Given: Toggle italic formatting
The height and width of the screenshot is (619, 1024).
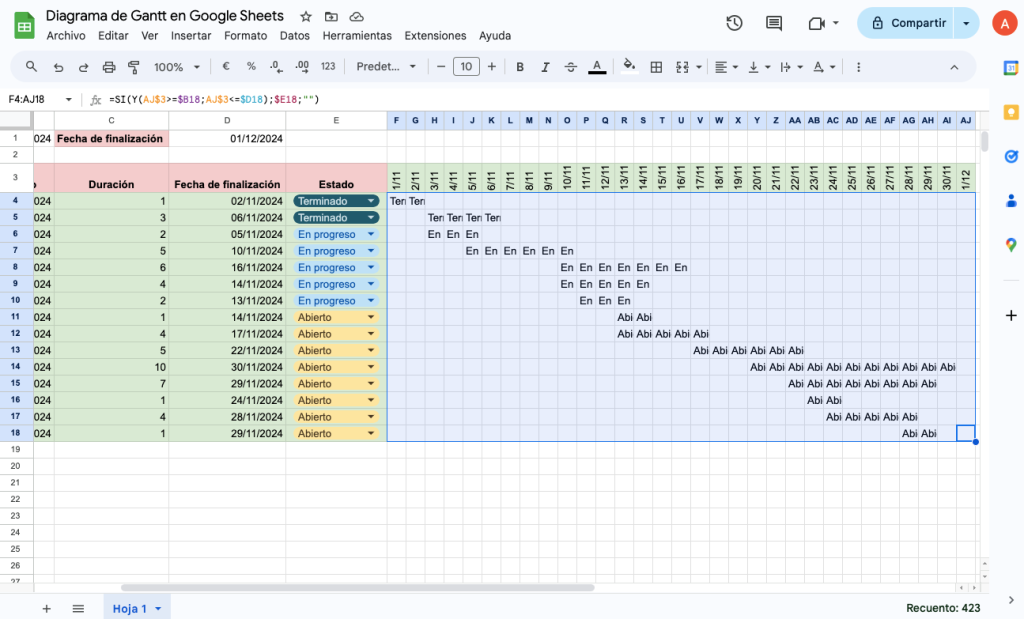Looking at the screenshot, I should point(544,66).
